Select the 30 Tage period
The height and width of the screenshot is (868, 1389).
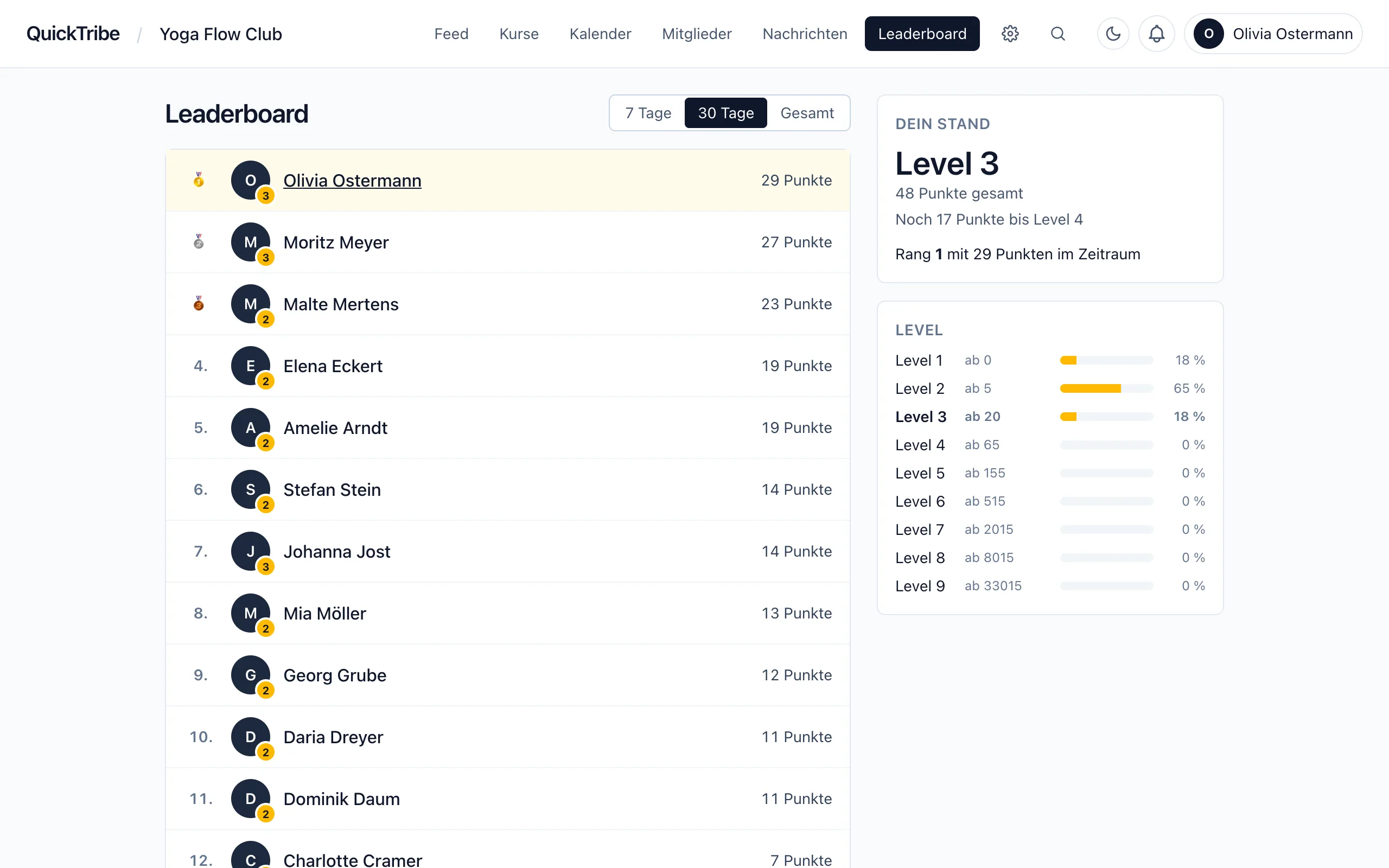pyautogui.click(x=725, y=113)
